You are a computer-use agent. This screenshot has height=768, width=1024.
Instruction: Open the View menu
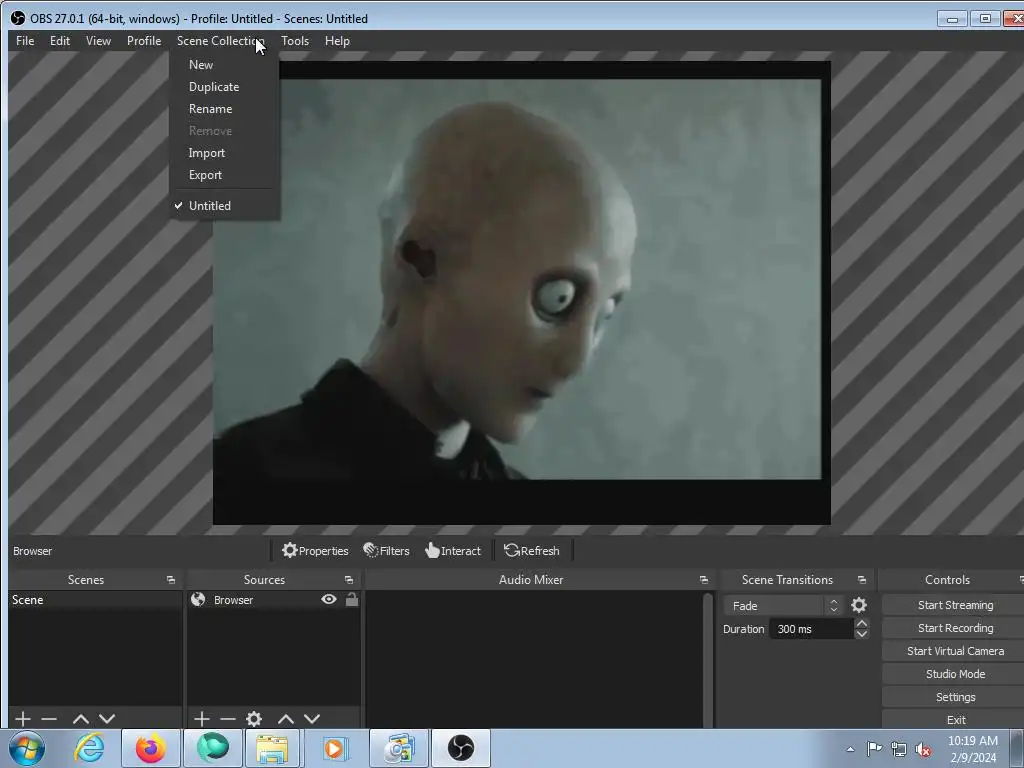(x=98, y=40)
